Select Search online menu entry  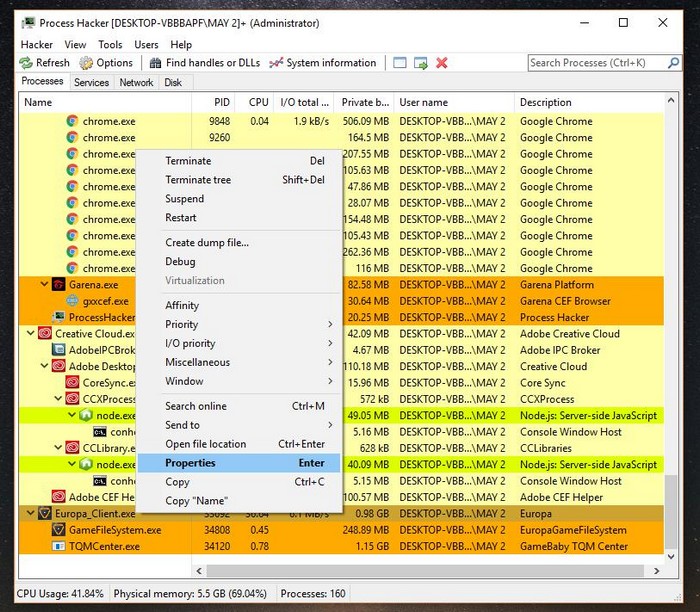tap(239, 406)
